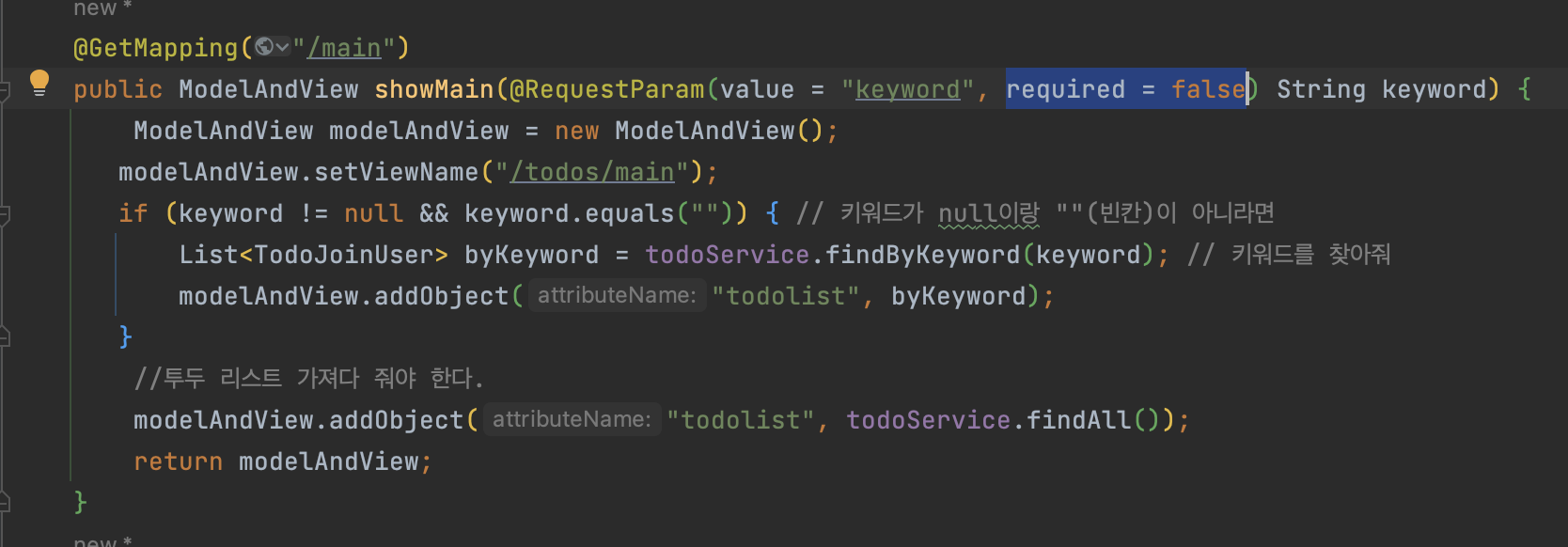The height and width of the screenshot is (547, 1568).
Task: Click the findAll() method call
Action: pos(1094,420)
